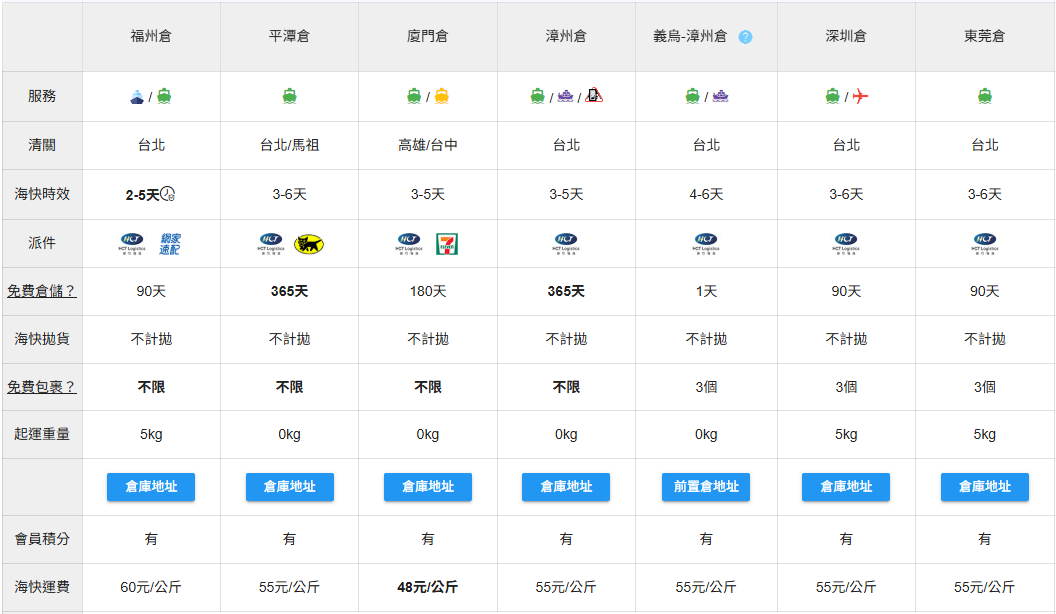Click the help icon beside 義烏-漳州倉
Viewport: 1056px width, 614px height.
[x=745, y=37]
